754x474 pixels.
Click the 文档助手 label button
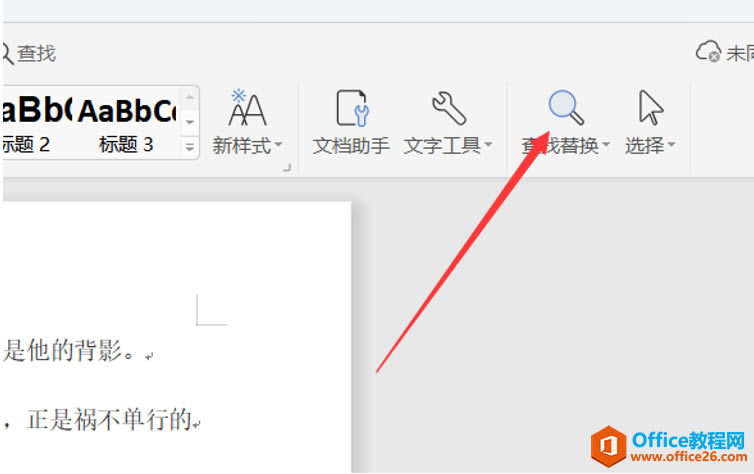[x=351, y=146]
